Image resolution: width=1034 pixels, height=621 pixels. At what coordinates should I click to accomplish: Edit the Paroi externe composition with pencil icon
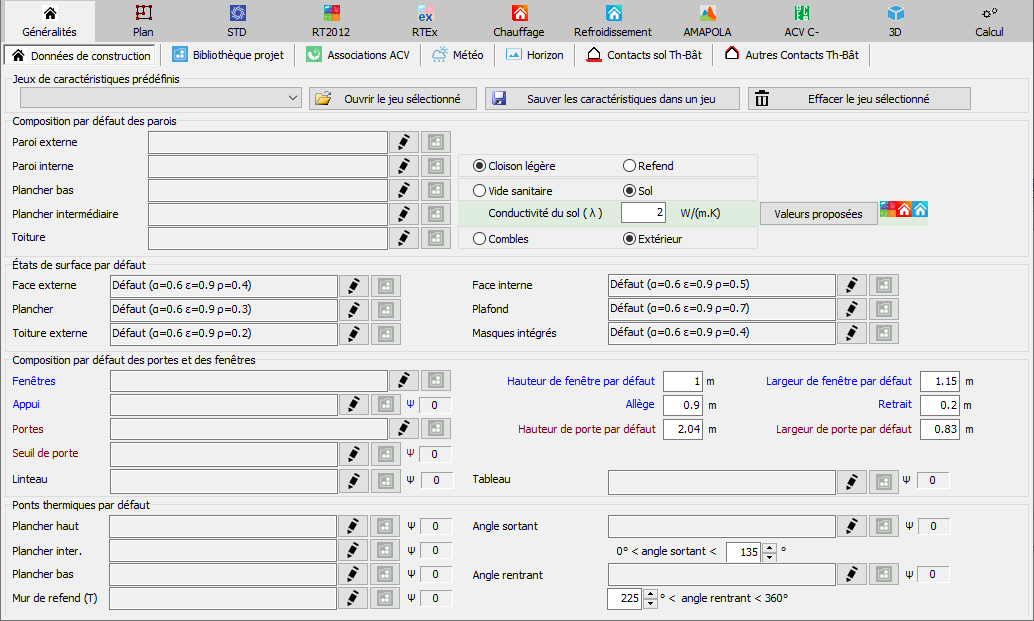[403, 142]
